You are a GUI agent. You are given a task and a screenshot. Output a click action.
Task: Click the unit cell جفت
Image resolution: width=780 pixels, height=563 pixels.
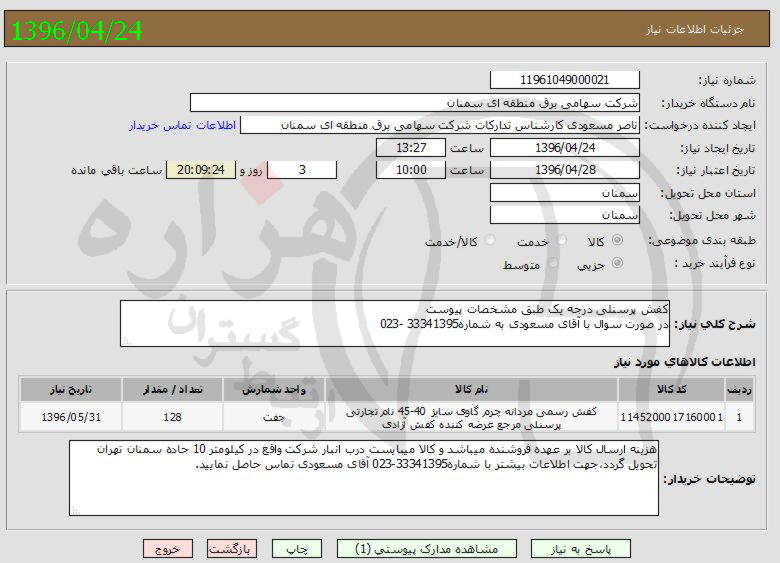[x=274, y=417]
